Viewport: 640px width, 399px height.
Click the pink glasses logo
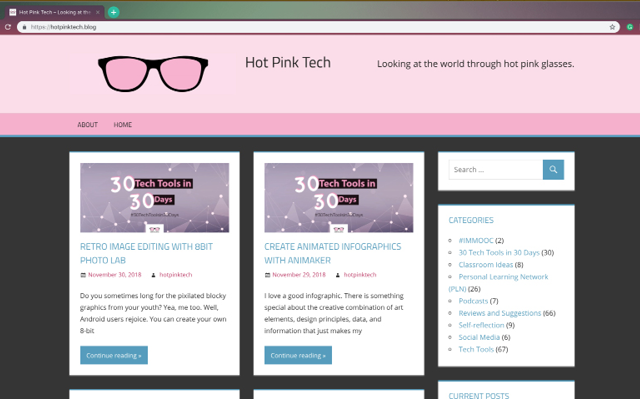tap(153, 73)
